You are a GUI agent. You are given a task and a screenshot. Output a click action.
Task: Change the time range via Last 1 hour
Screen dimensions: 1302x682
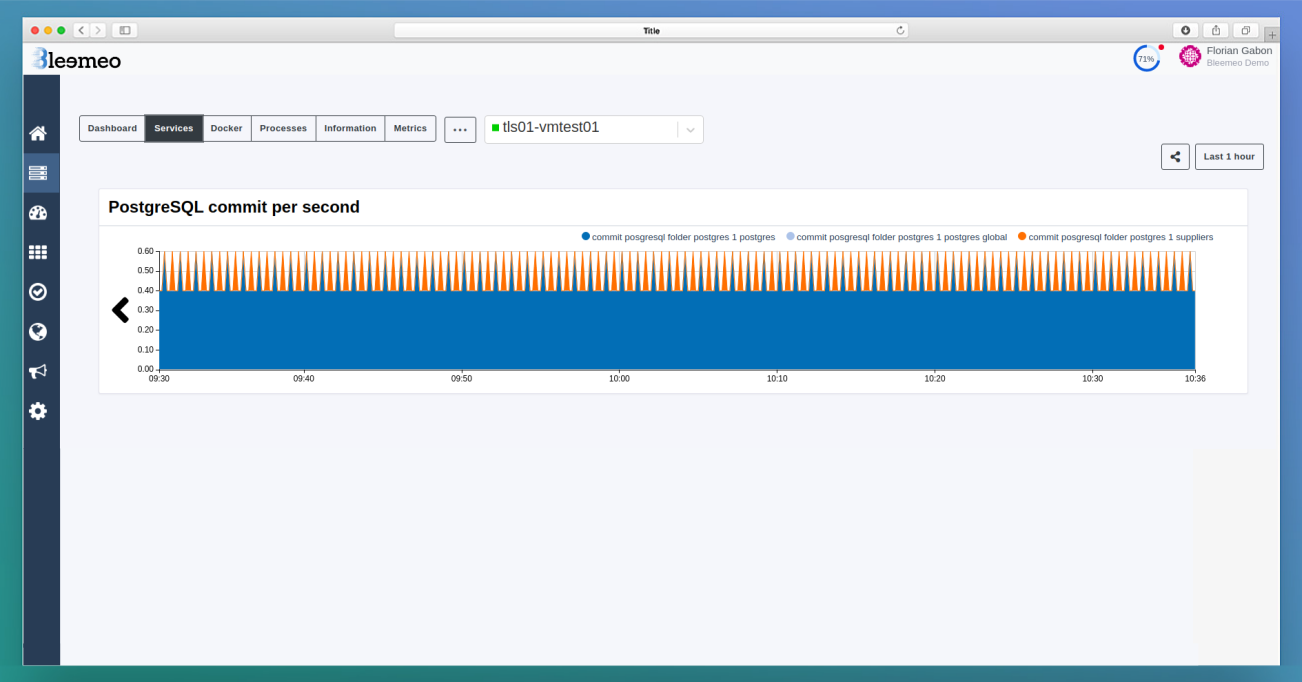pyautogui.click(x=1229, y=156)
